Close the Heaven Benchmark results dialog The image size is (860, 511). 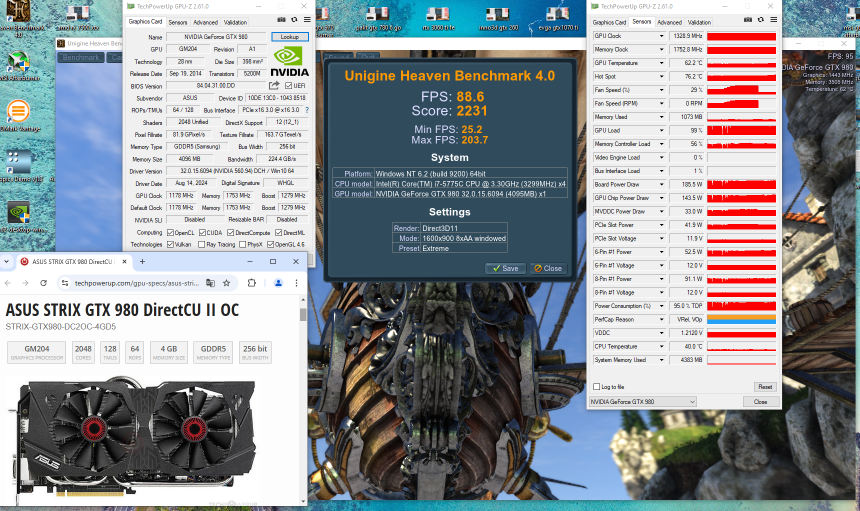click(x=548, y=268)
